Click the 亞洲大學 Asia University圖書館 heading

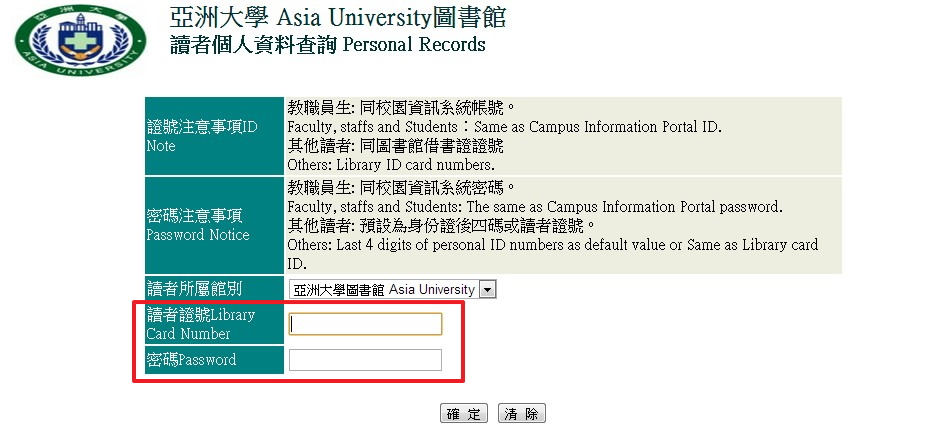point(339,18)
